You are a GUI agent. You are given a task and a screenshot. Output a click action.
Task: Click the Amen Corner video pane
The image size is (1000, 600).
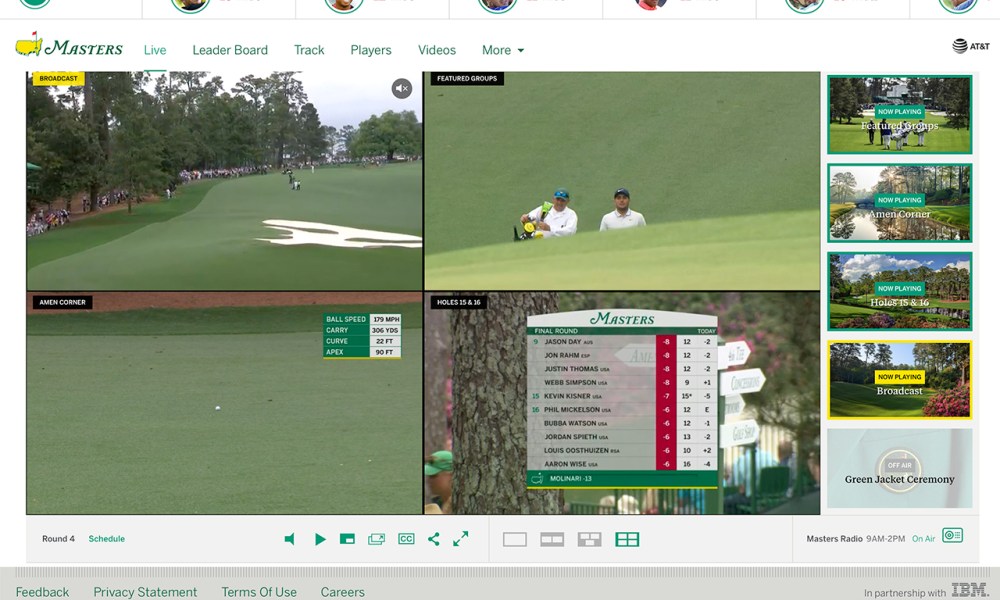coord(224,404)
